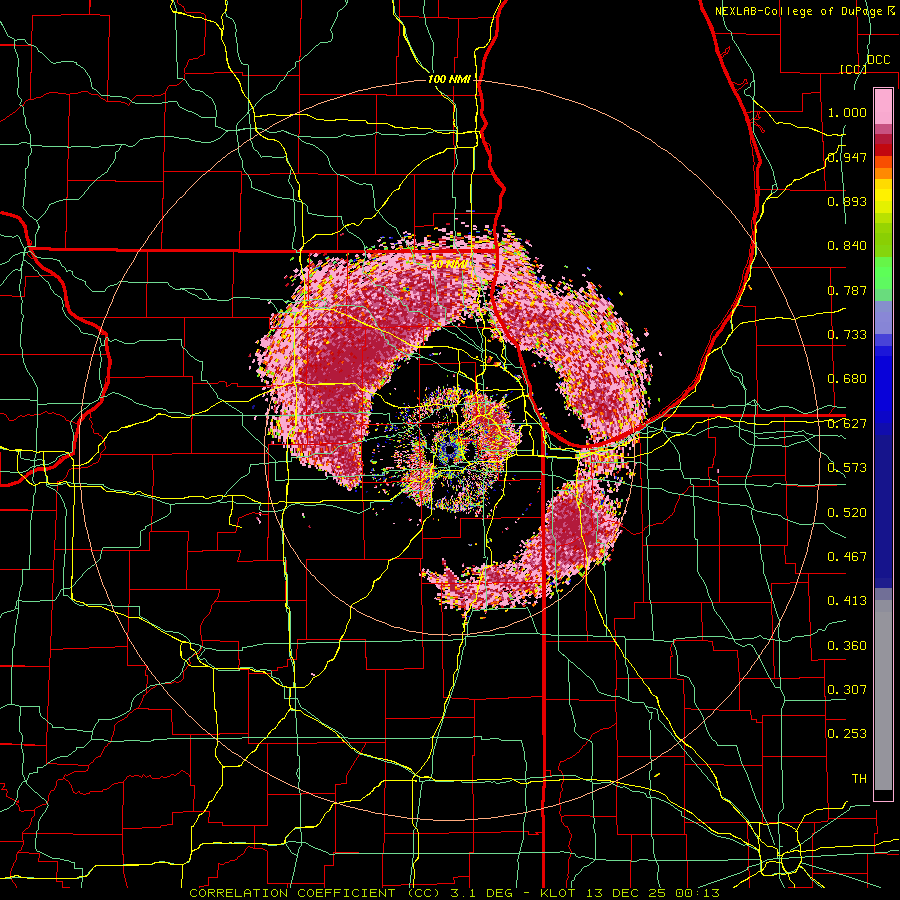Click the DCC label above the scale

[x=878, y=60]
